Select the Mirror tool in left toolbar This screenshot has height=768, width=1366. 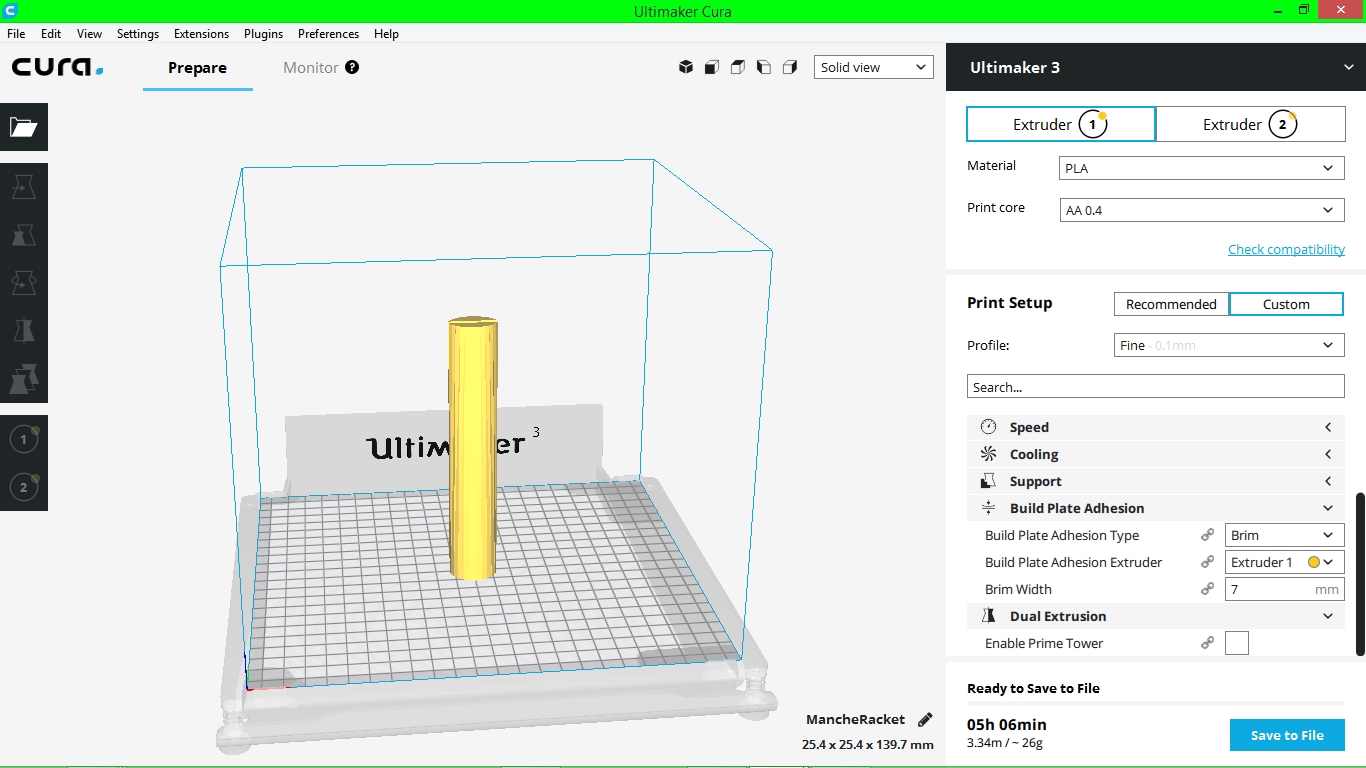click(x=24, y=331)
